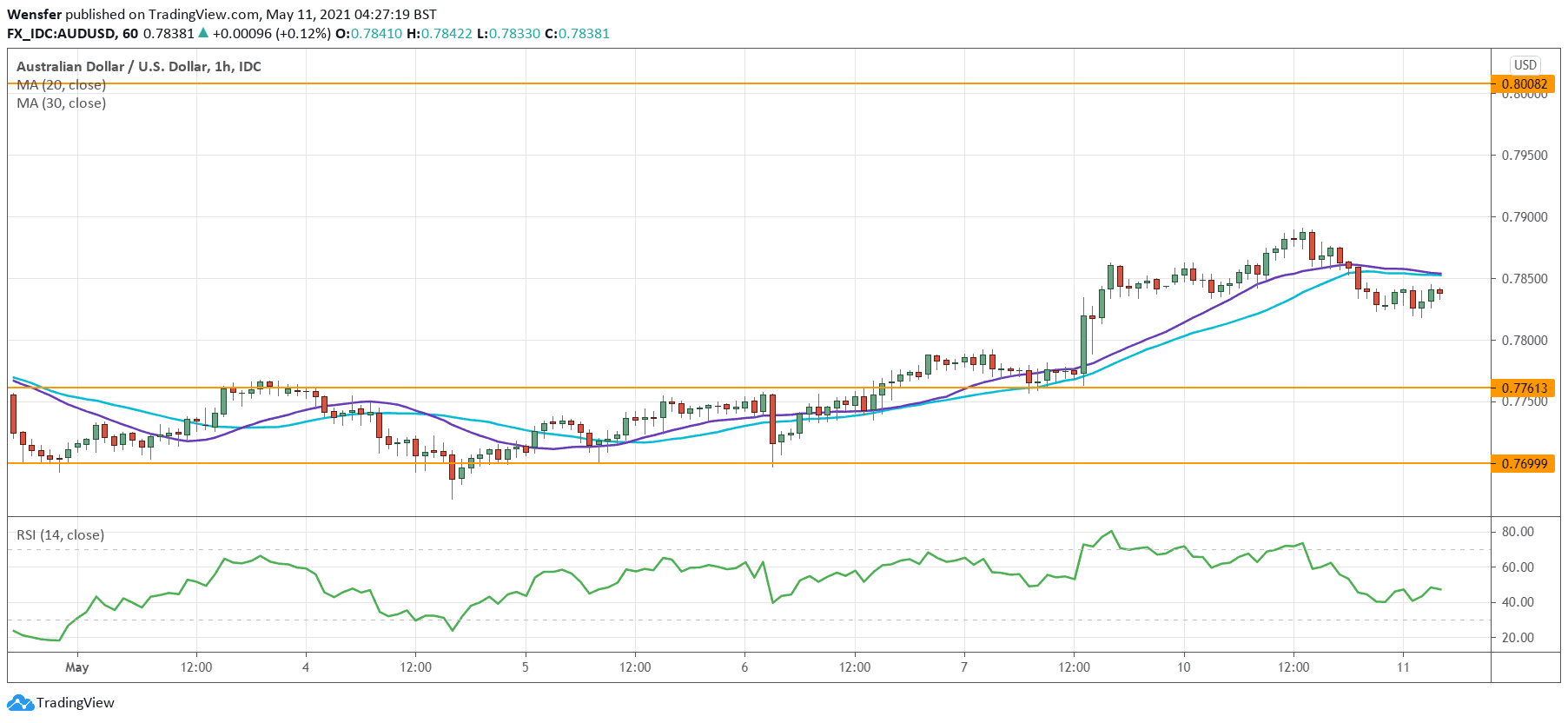
Task: Click the date 7 marker on time axis
Action: (964, 667)
